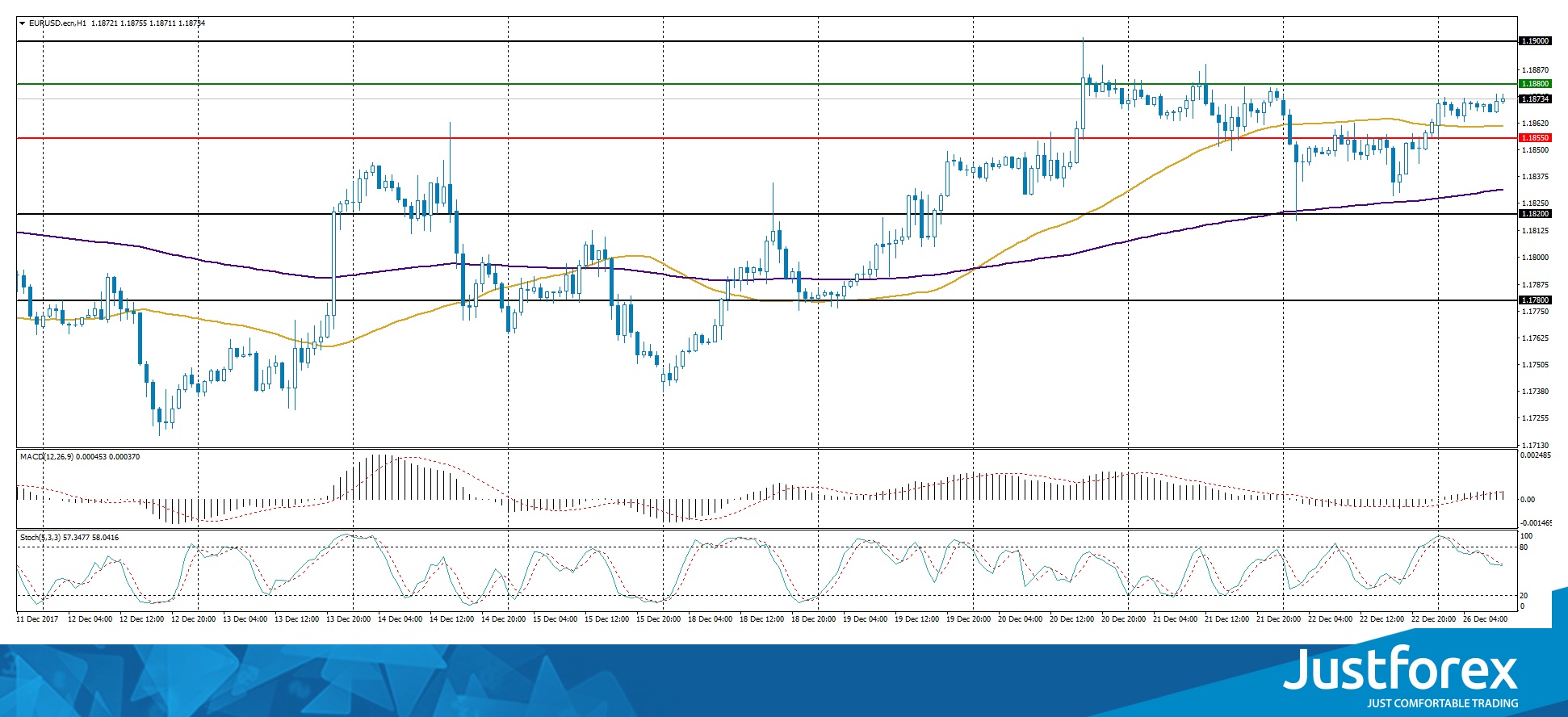Click the 1.17380 price axis label
Image resolution: width=1568 pixels, height=717 pixels.
(1535, 392)
